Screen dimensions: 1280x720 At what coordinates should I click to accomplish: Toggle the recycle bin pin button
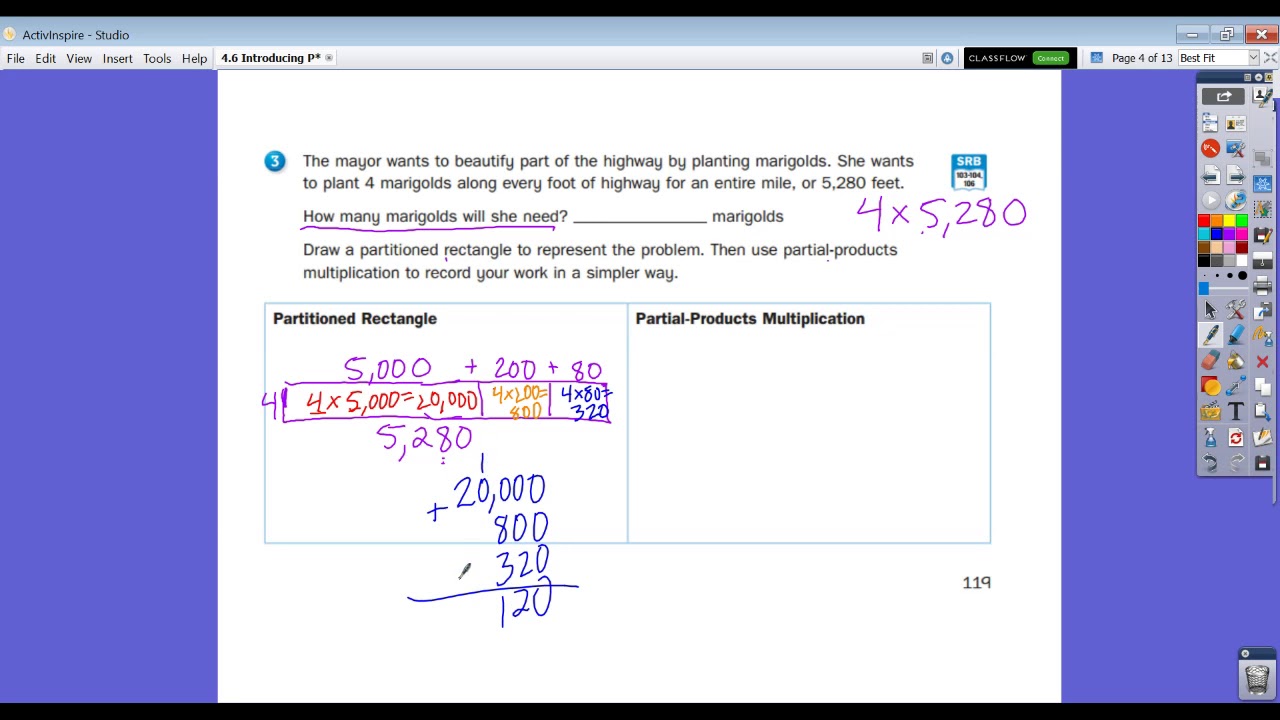(x=1245, y=653)
